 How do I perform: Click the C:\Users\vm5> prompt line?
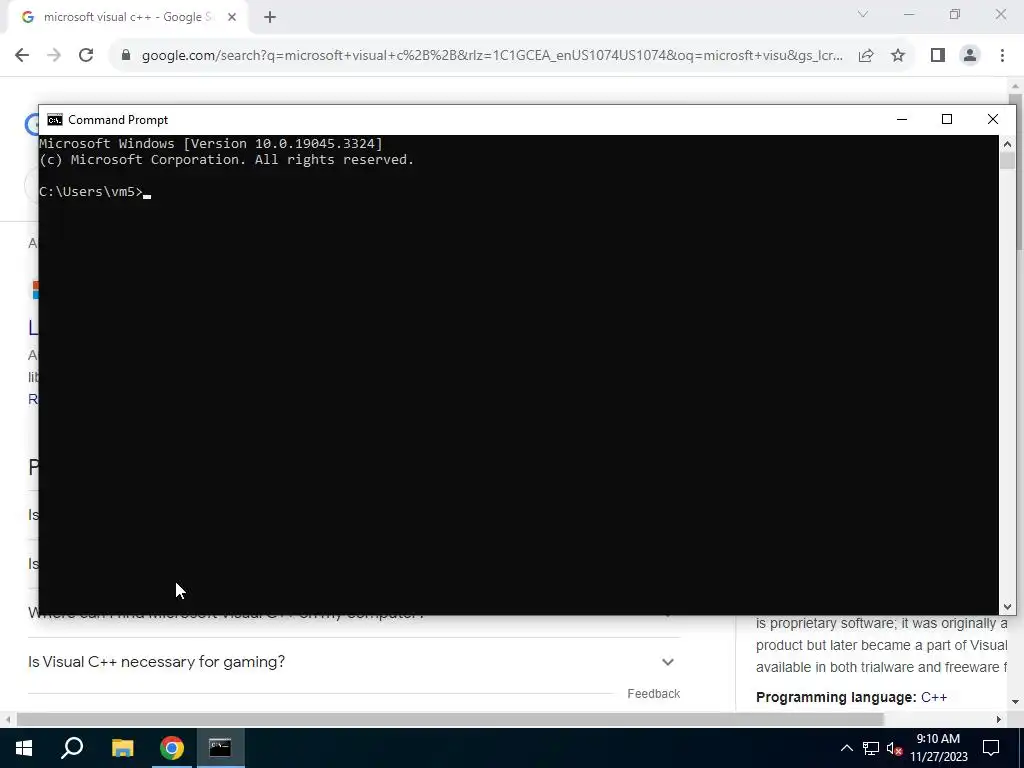tap(95, 192)
